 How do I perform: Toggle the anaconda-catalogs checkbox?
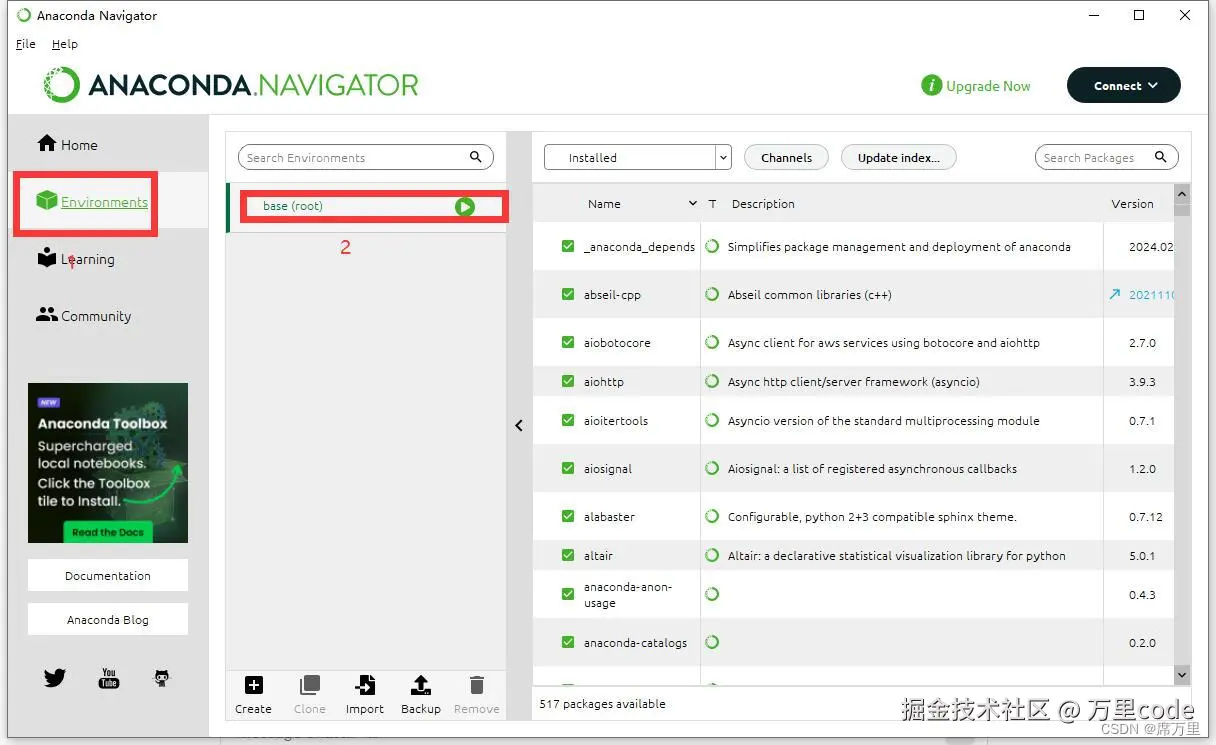click(x=568, y=642)
